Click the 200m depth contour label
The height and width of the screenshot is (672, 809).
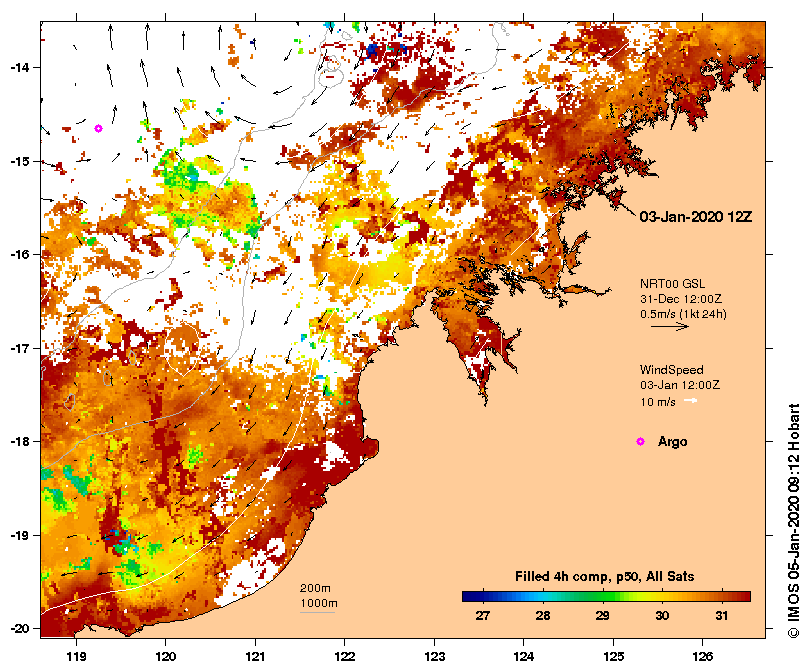315,588
